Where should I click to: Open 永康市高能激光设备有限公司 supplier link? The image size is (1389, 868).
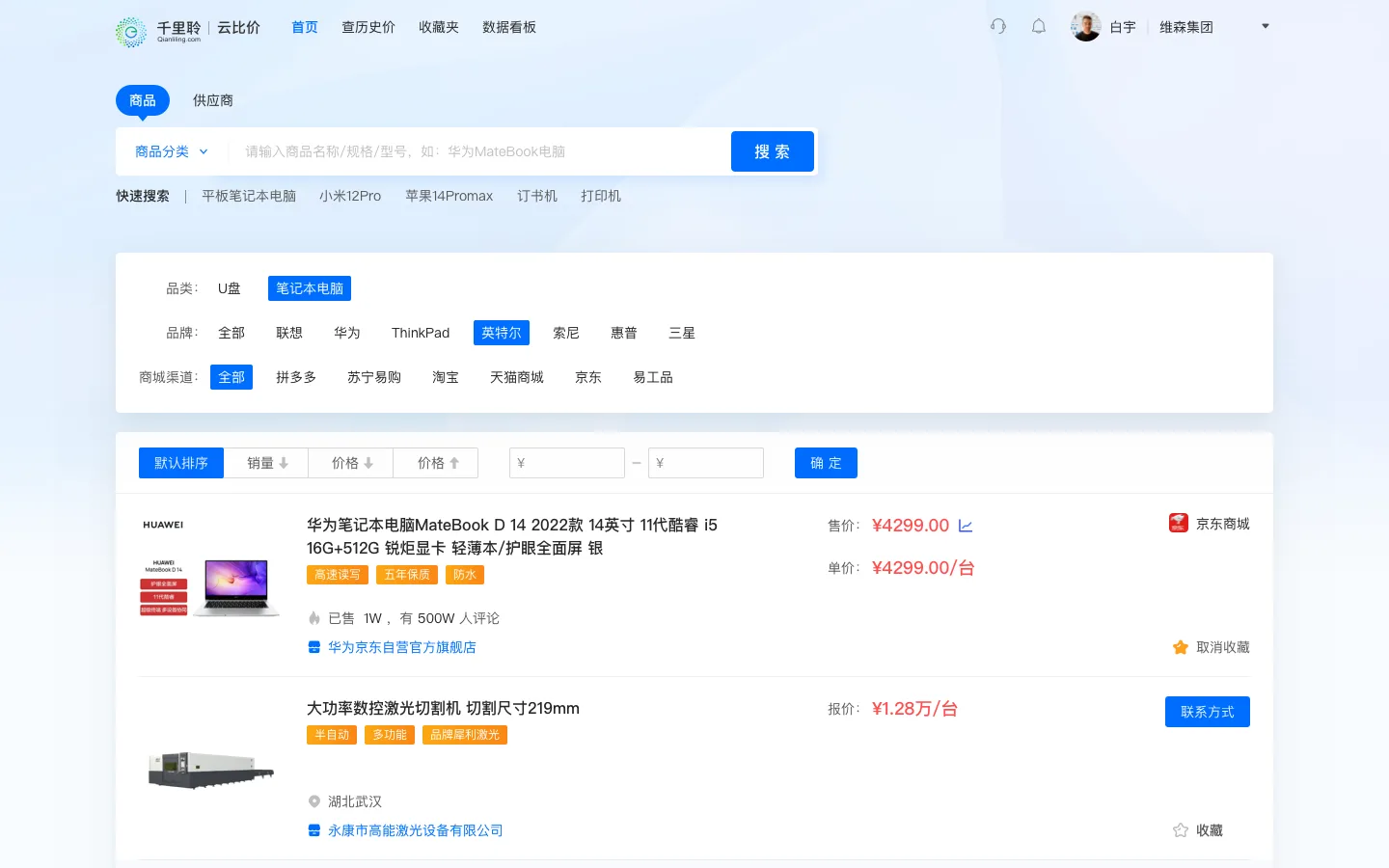[x=416, y=830]
